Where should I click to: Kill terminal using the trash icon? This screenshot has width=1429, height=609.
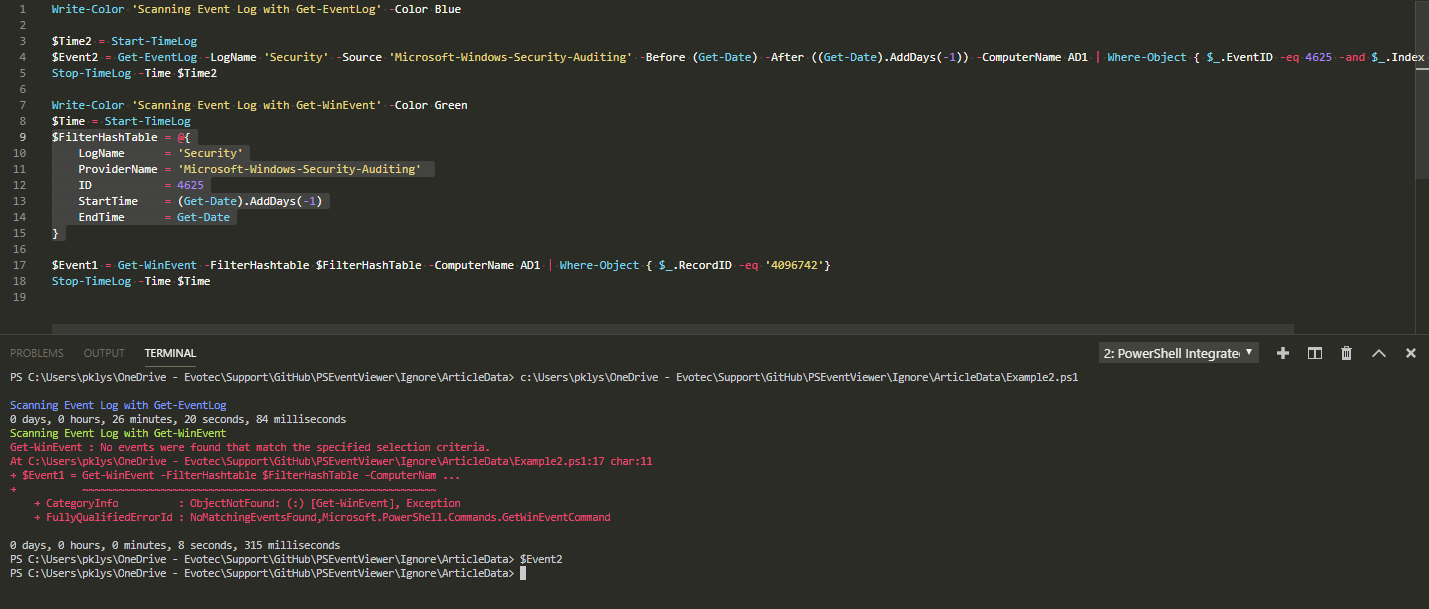pyautogui.click(x=1347, y=353)
